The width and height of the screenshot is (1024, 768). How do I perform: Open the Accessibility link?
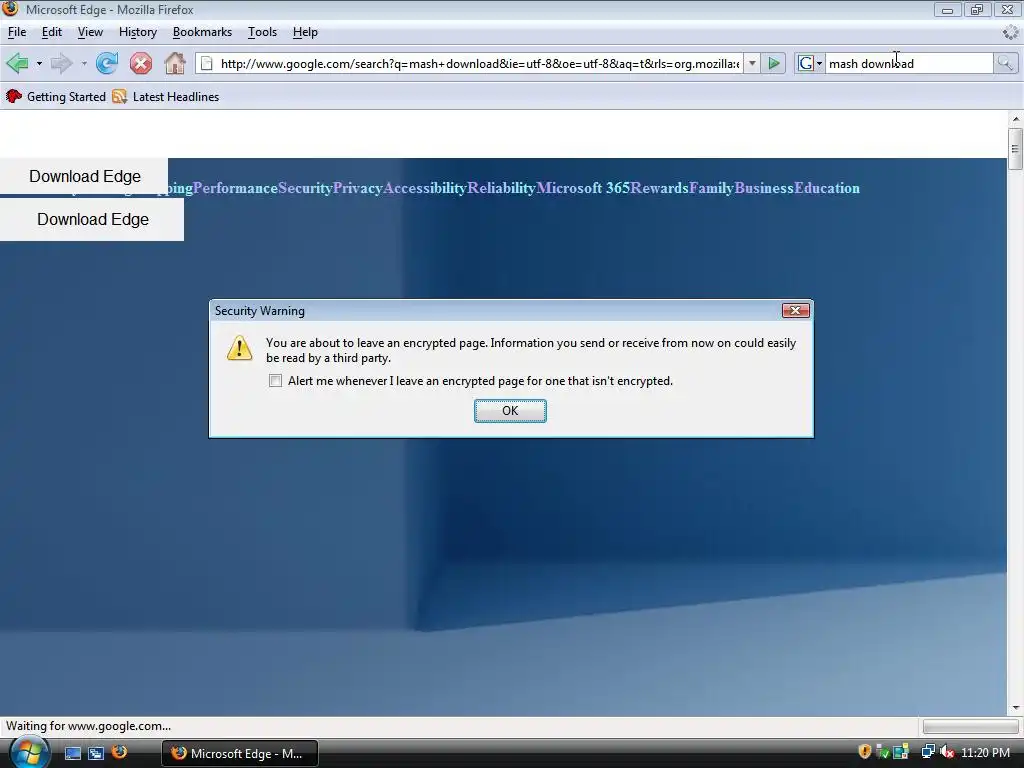tap(425, 188)
